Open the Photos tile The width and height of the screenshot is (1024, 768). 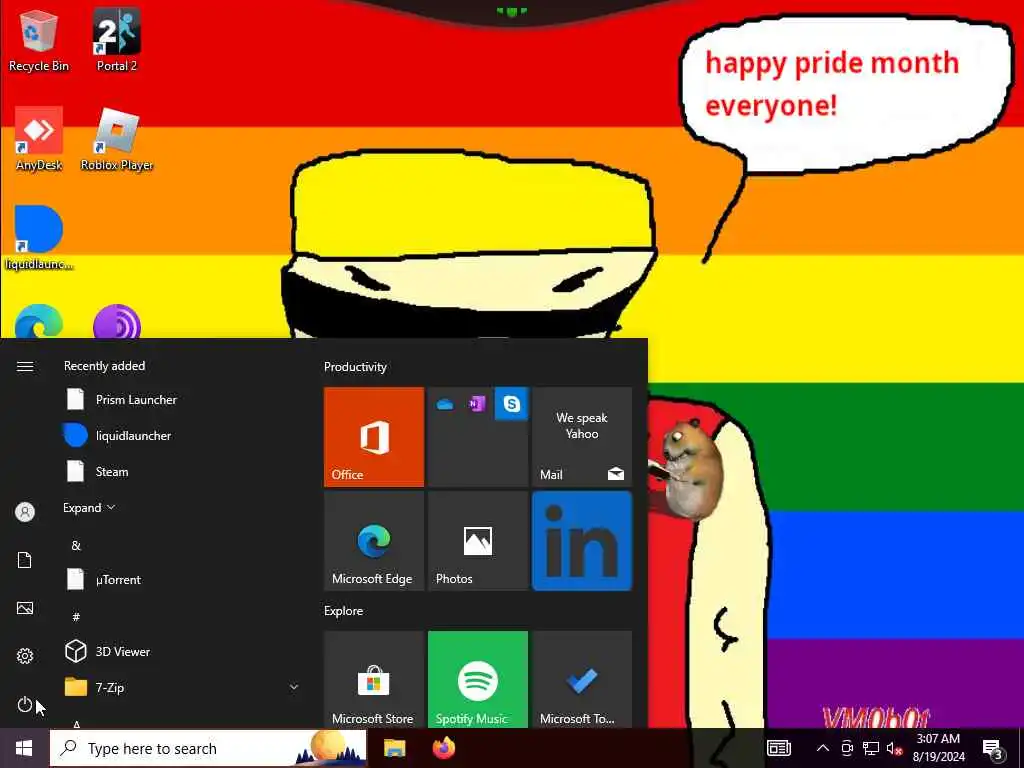point(478,541)
